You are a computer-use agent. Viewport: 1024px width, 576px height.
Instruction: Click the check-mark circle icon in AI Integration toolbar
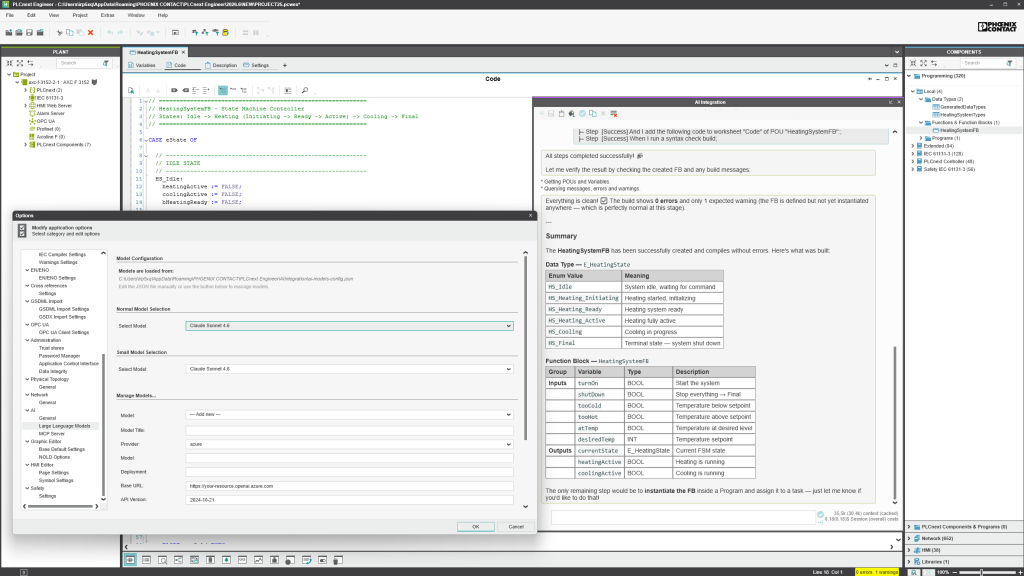[582, 114]
